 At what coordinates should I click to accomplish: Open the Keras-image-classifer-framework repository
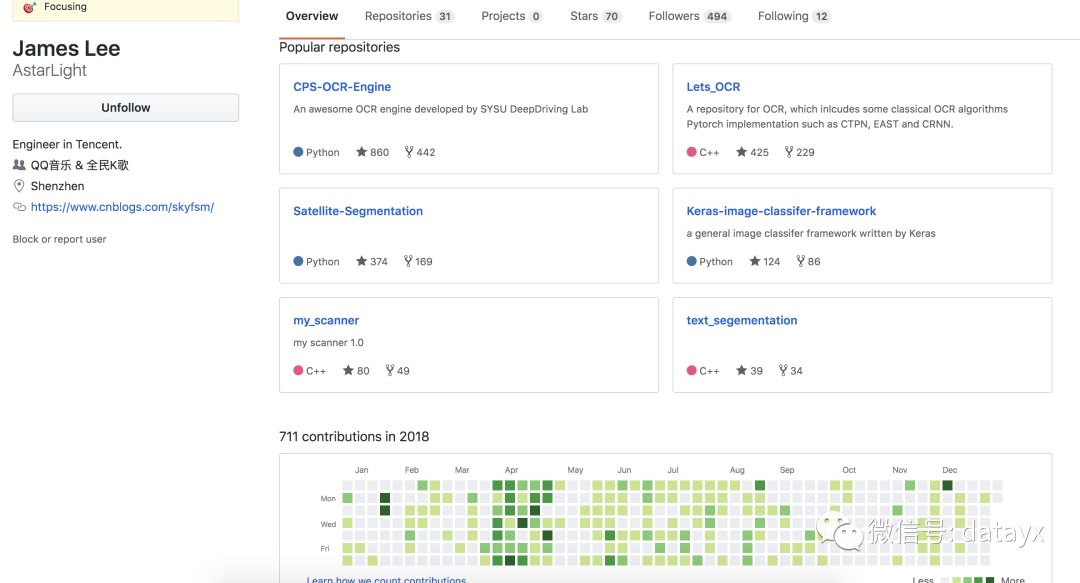click(x=781, y=211)
